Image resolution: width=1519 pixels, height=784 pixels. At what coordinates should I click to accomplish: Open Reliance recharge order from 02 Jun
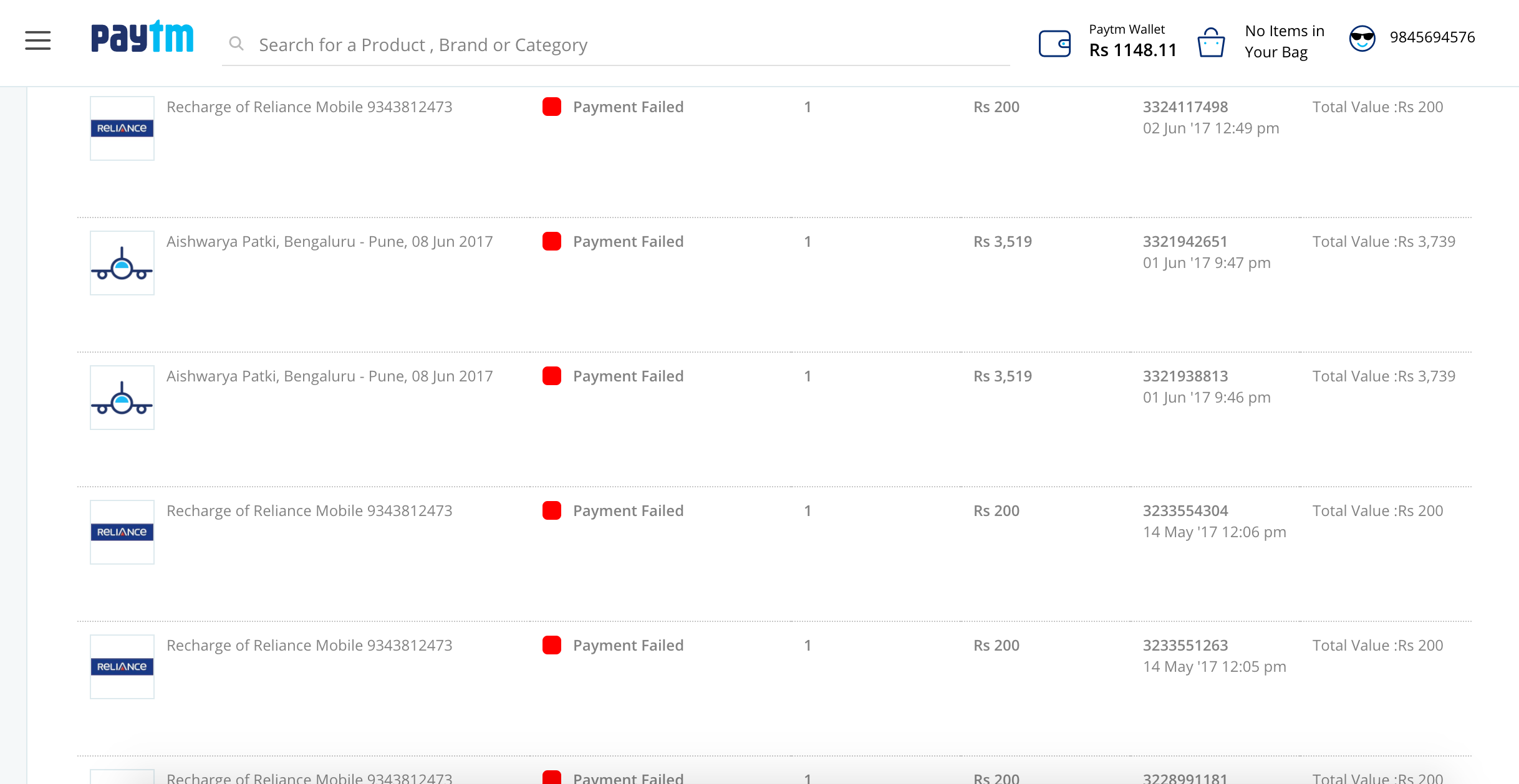point(309,107)
